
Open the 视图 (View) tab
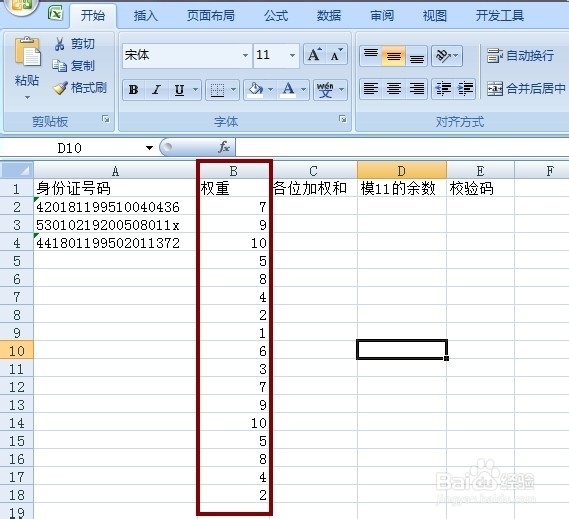[x=435, y=16]
